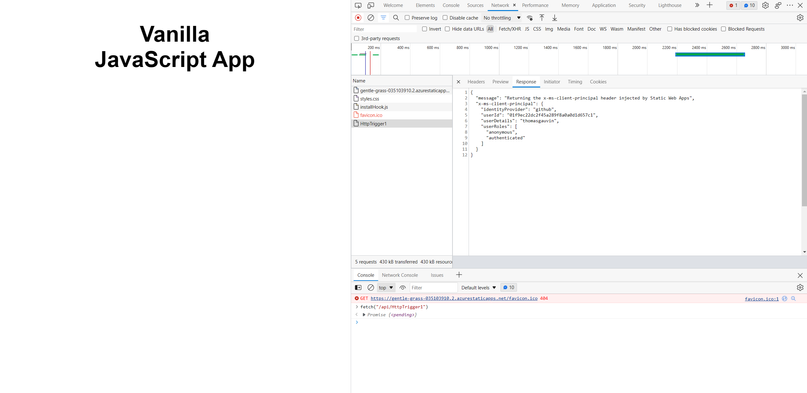The image size is (807, 393).
Task: Open the No throttling dropdown
Action: pos(501,17)
